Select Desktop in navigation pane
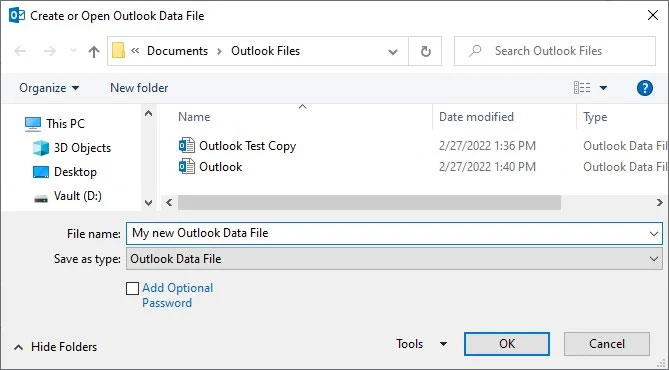669x370 pixels. [x=75, y=172]
